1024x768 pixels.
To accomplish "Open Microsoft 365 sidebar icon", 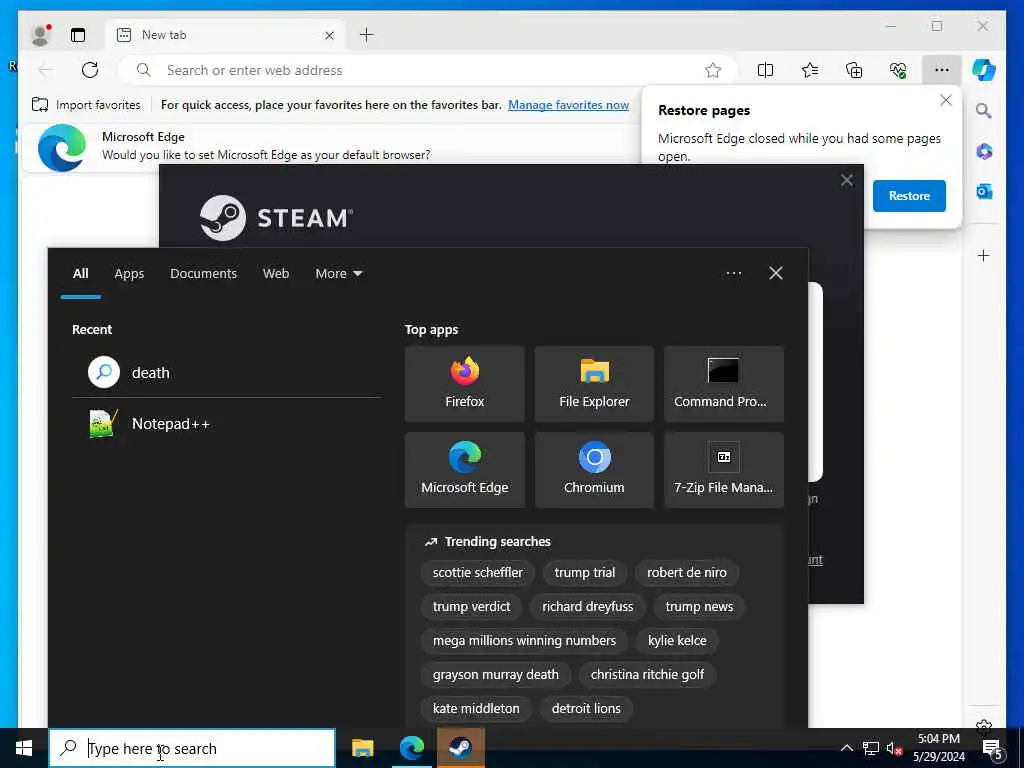I will pos(984,152).
